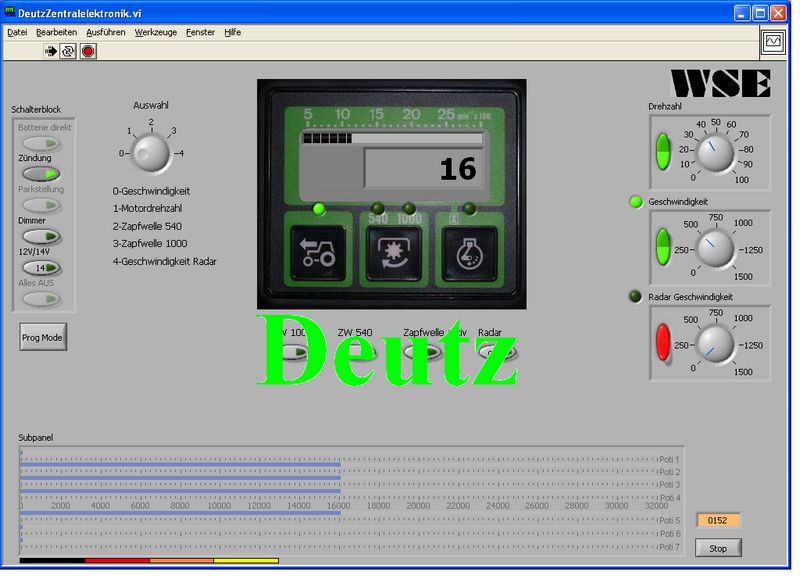Click the LED above the 1000 label

[409, 208]
